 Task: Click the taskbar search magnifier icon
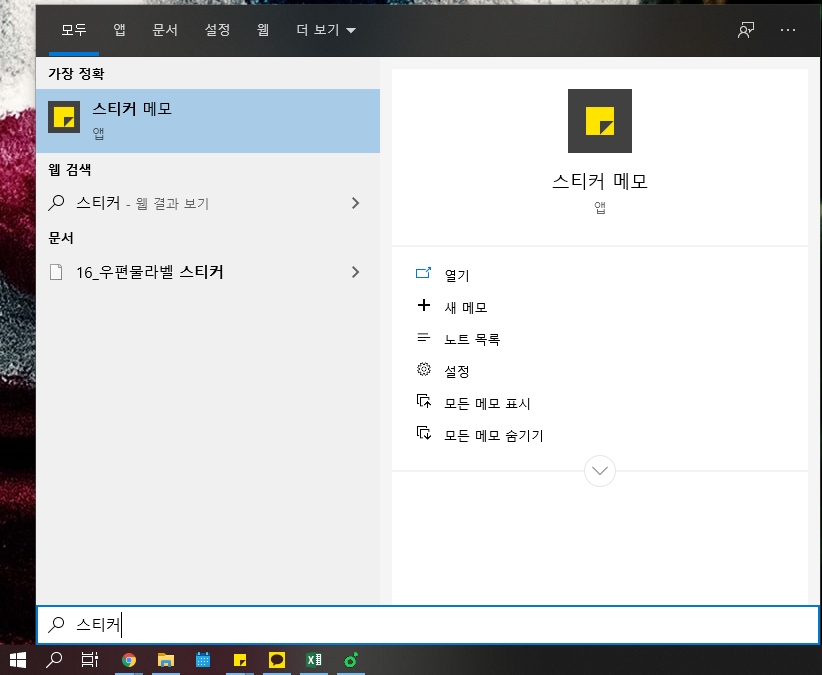click(x=54, y=660)
